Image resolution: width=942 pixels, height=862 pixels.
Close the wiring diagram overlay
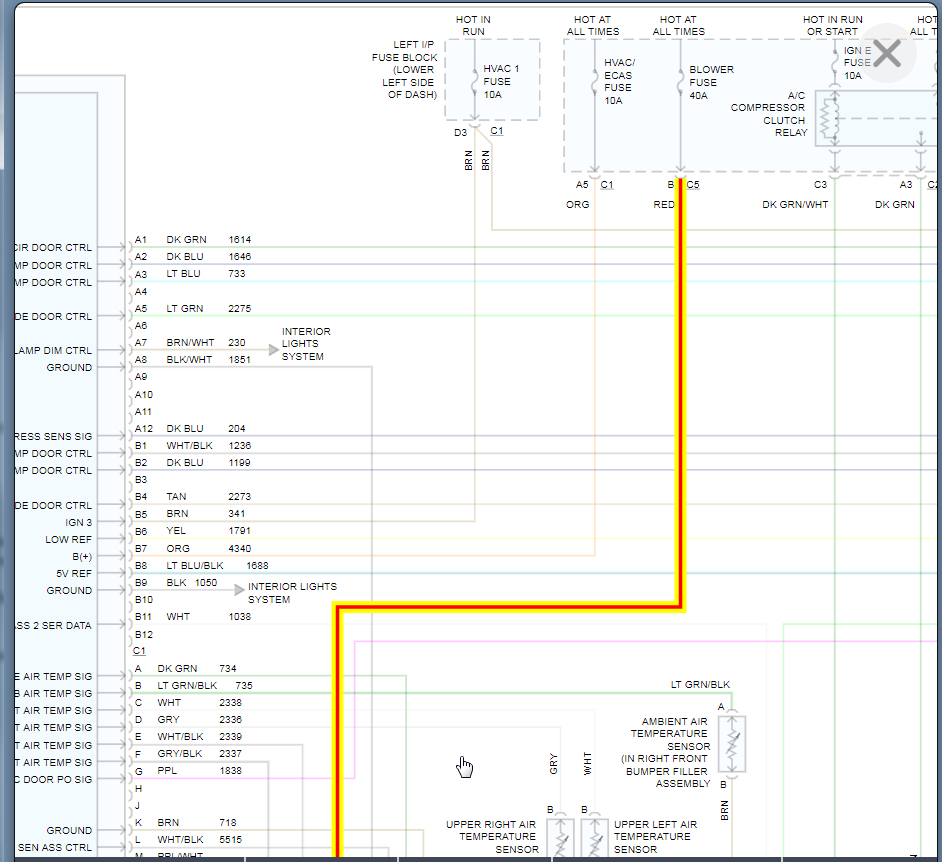tap(887, 53)
